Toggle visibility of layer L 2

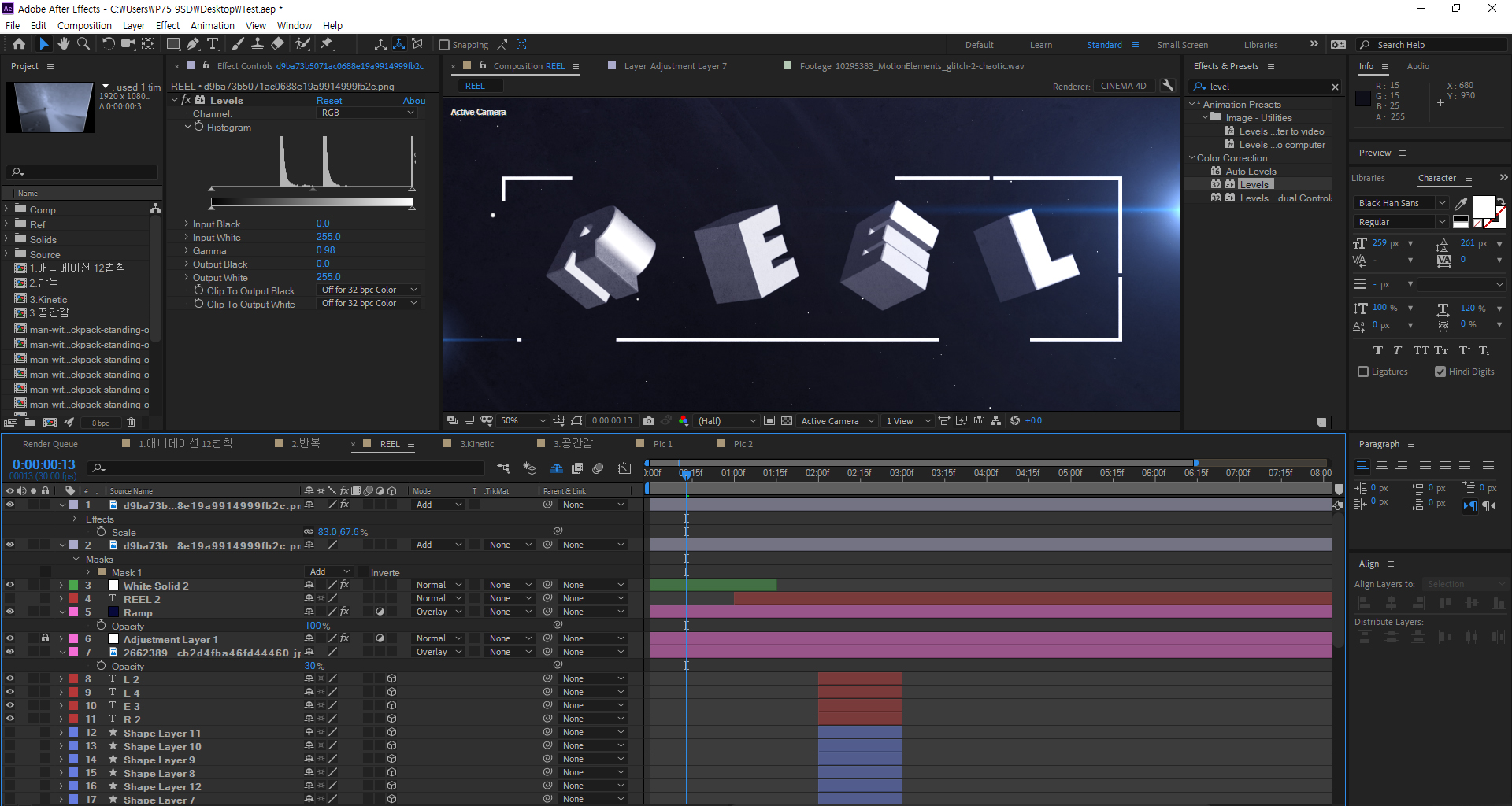9,678
